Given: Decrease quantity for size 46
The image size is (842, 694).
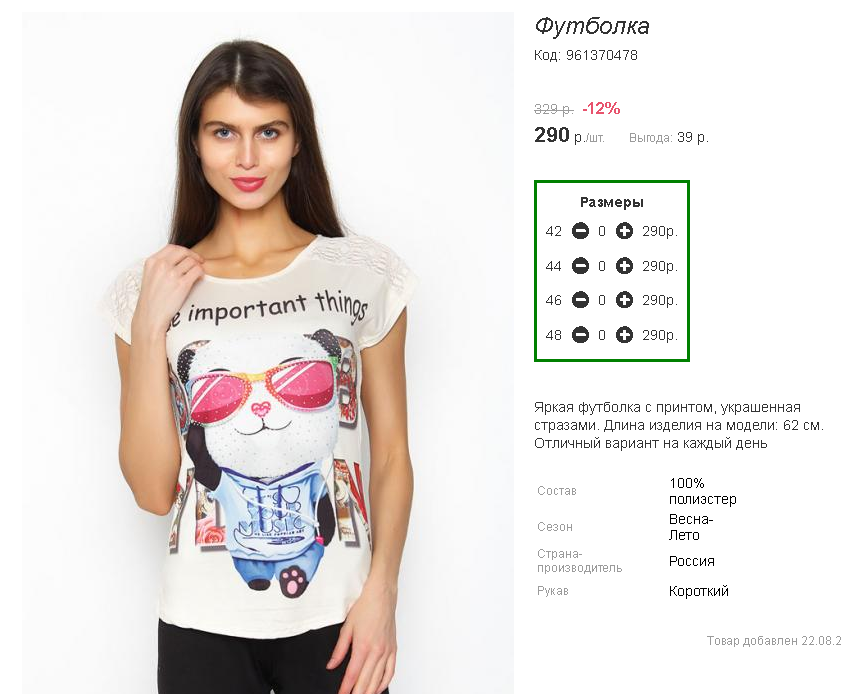Looking at the screenshot, I should 580,300.
